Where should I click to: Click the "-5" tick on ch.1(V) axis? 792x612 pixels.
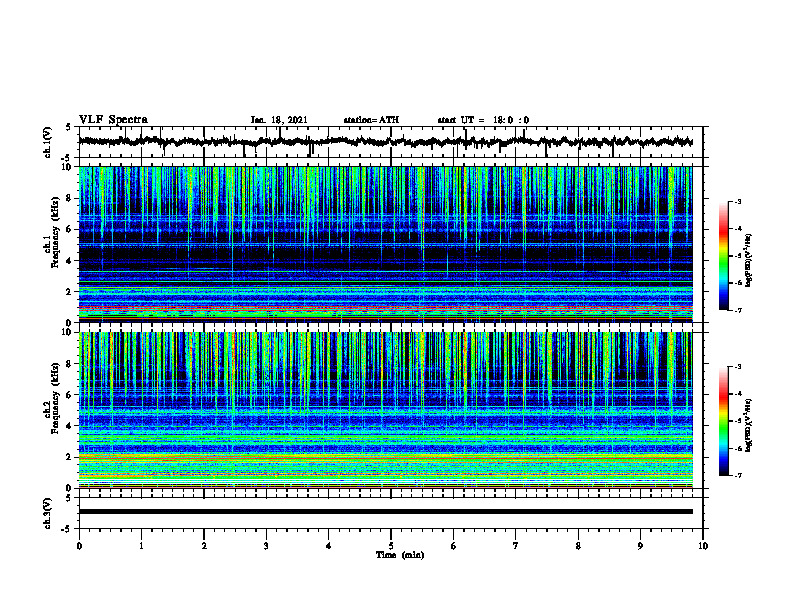[66, 158]
